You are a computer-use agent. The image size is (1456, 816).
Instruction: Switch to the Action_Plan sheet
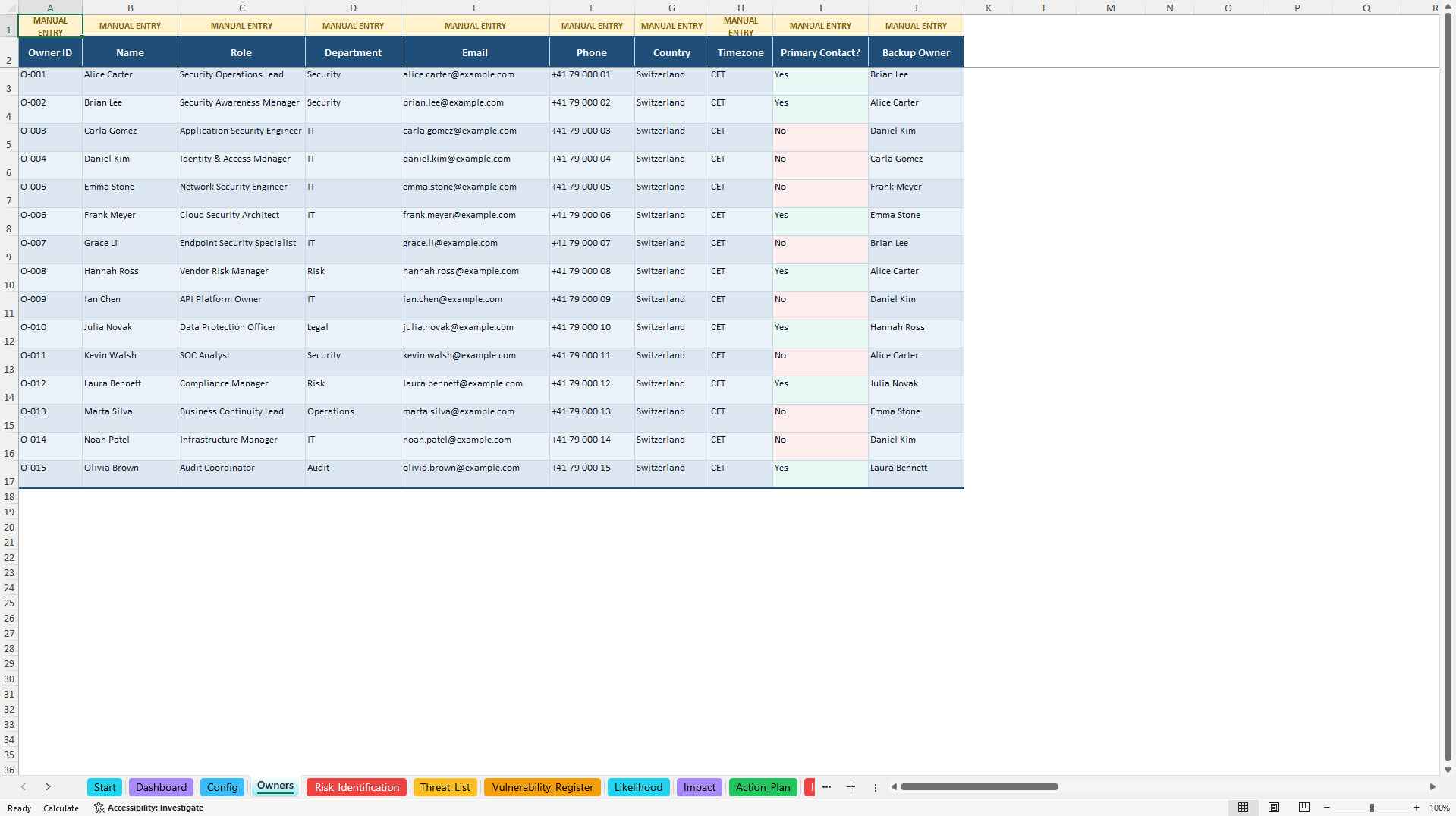pyautogui.click(x=763, y=787)
